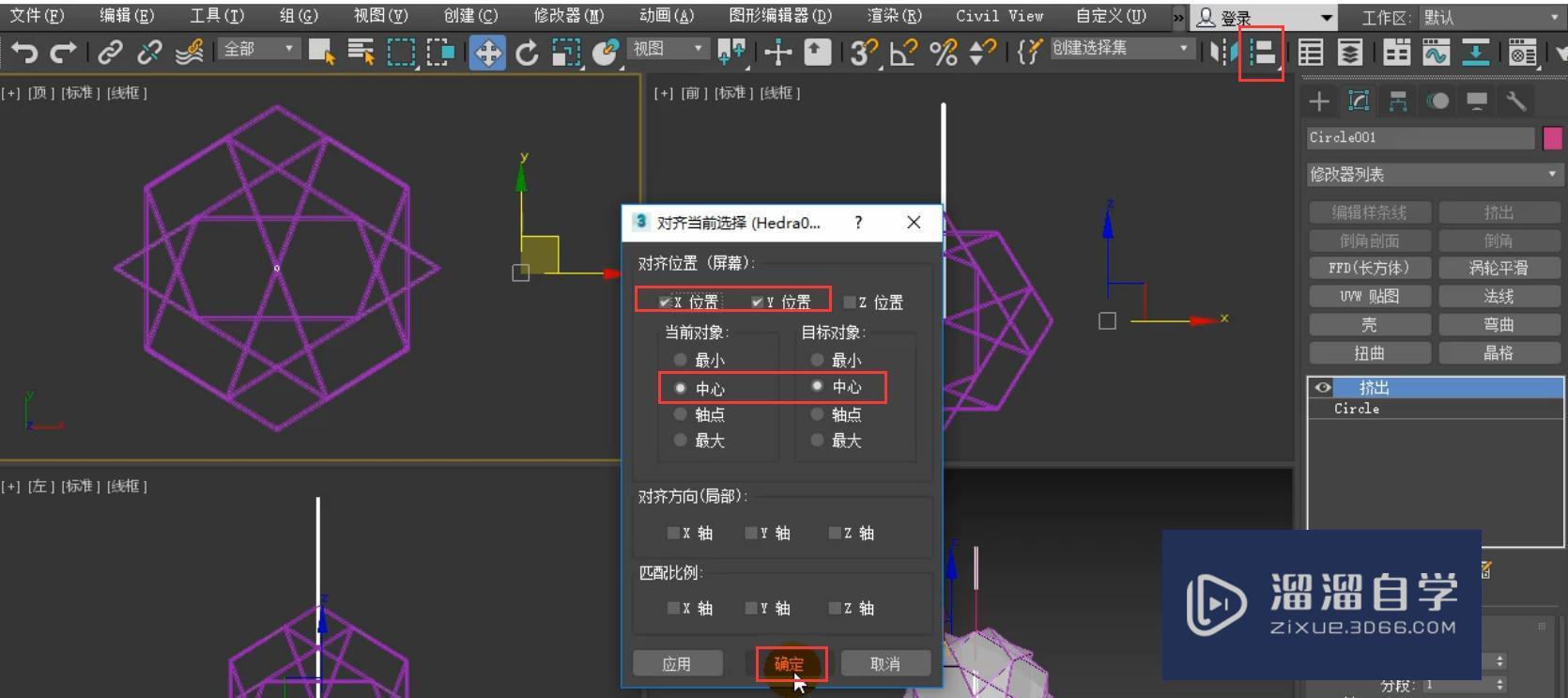Open the 图形编辑器(D) menu

click(780, 16)
